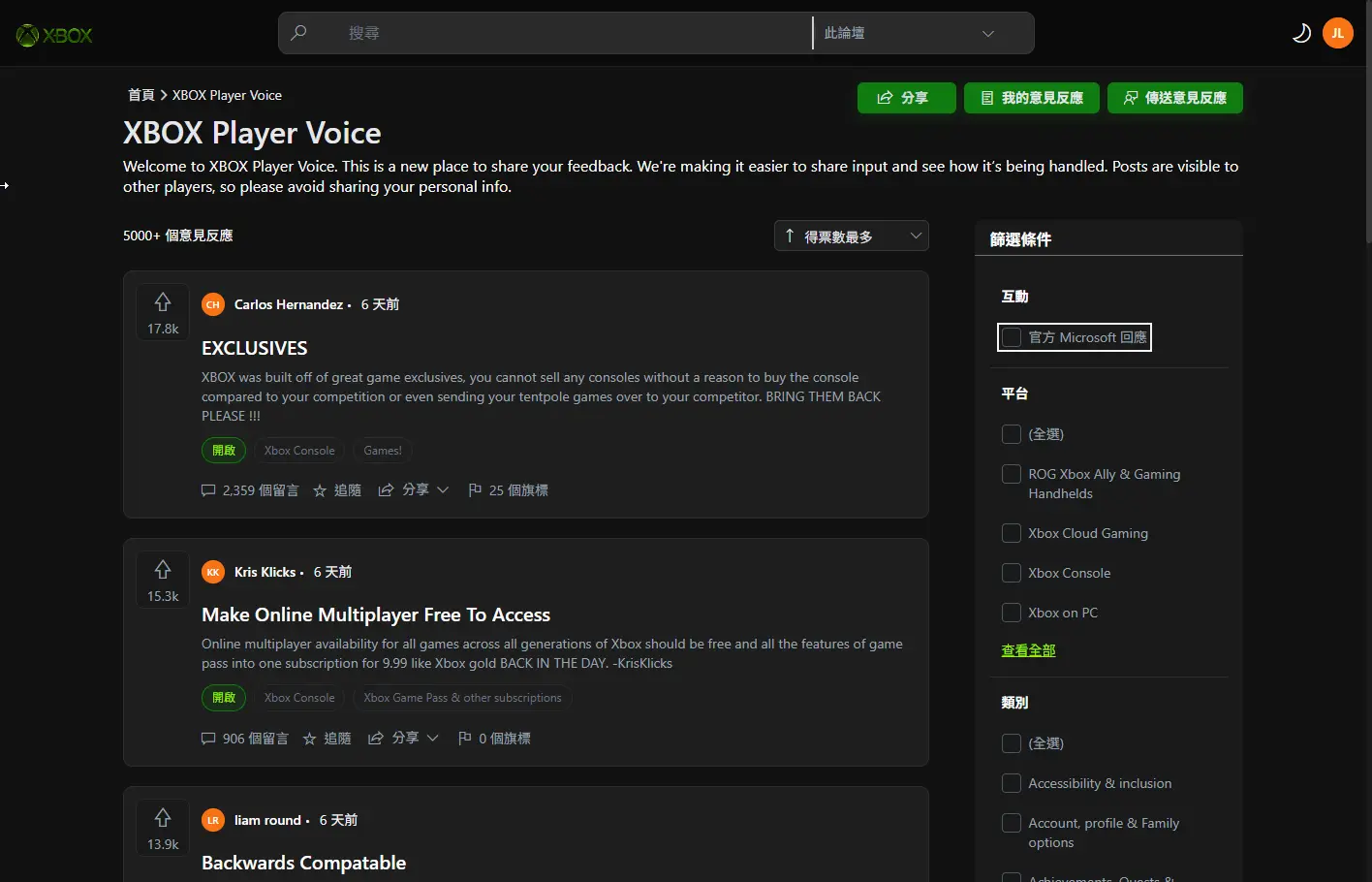This screenshot has height=882, width=1372.
Task: Click 開啟 status badge on EXCLUSIVES post
Action: point(224,451)
